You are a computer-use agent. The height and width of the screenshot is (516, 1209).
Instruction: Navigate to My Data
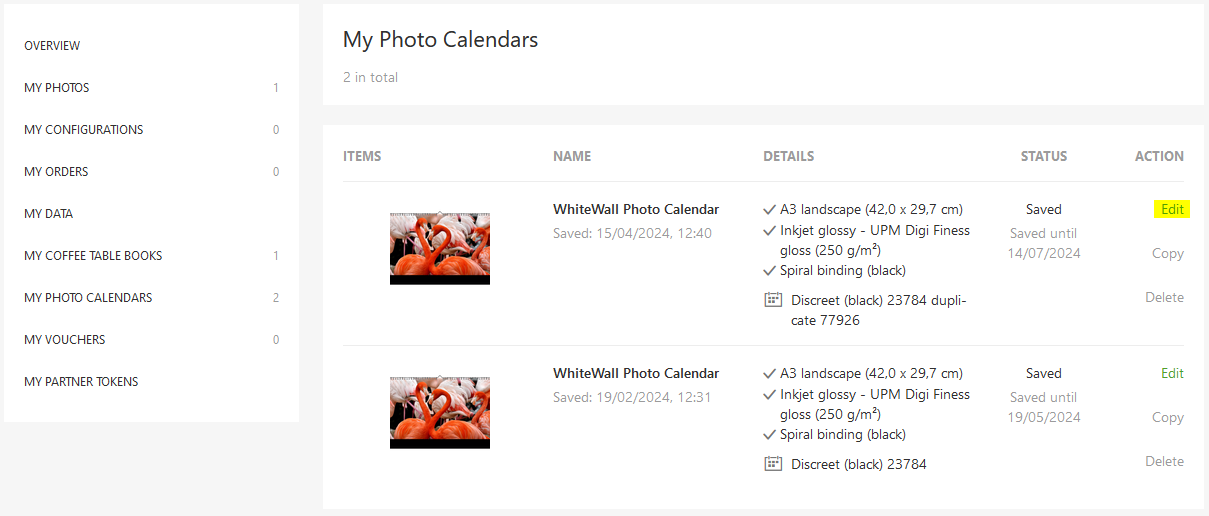coord(49,214)
